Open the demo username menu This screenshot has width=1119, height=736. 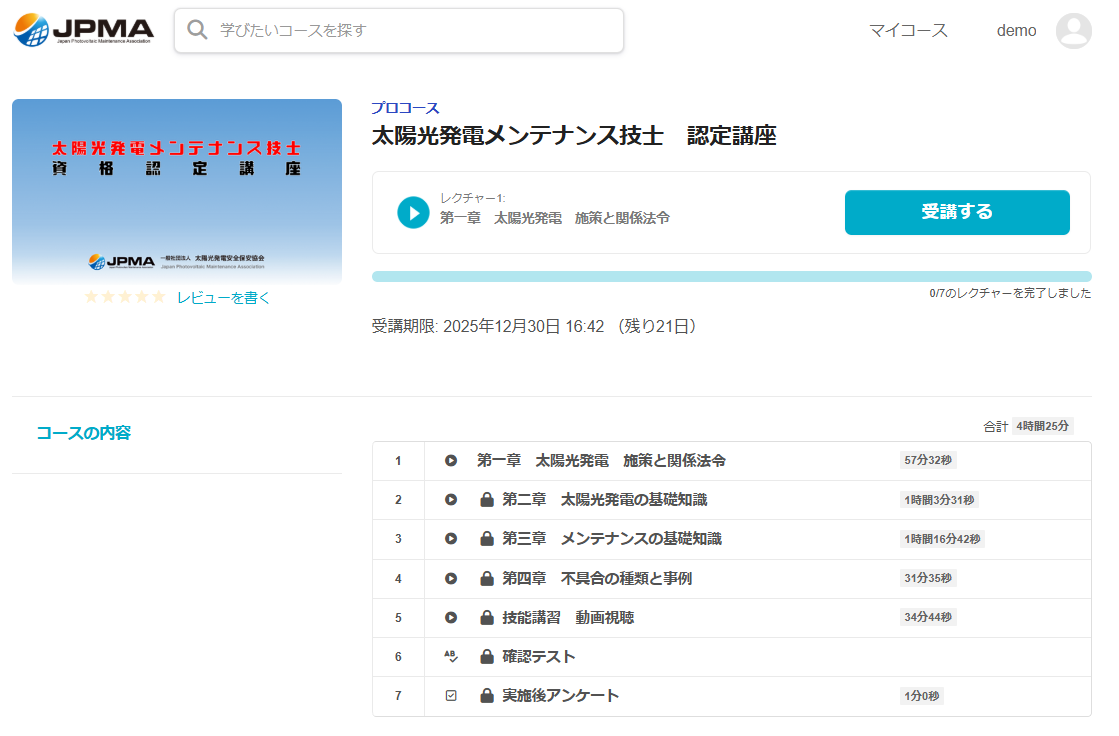click(x=1016, y=31)
